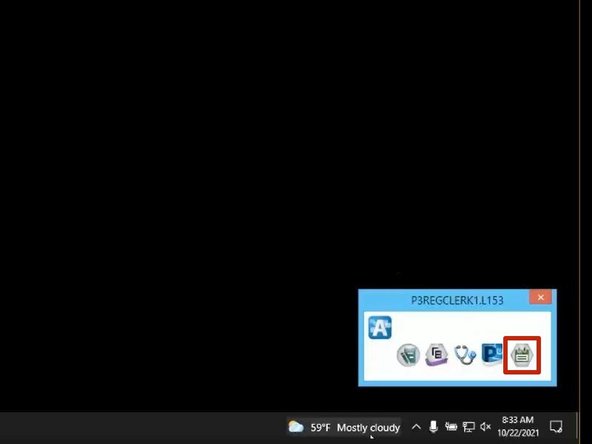592x444 pixels.
Task: Close the P3REGCLERK1.L153 popup window
Action: point(541,298)
